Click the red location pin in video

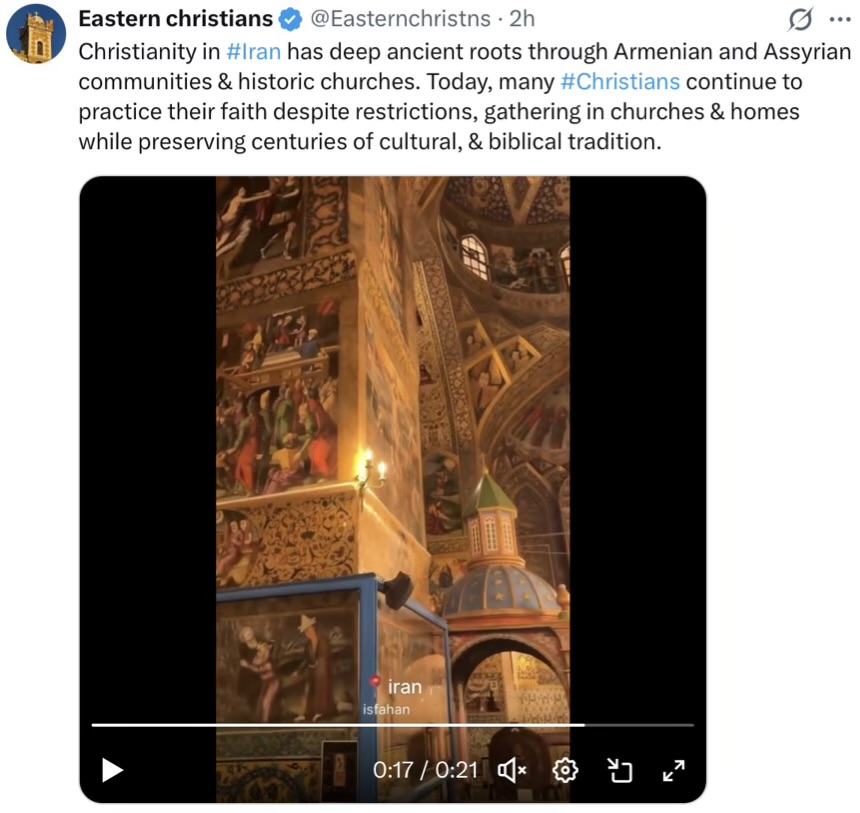click(x=375, y=682)
